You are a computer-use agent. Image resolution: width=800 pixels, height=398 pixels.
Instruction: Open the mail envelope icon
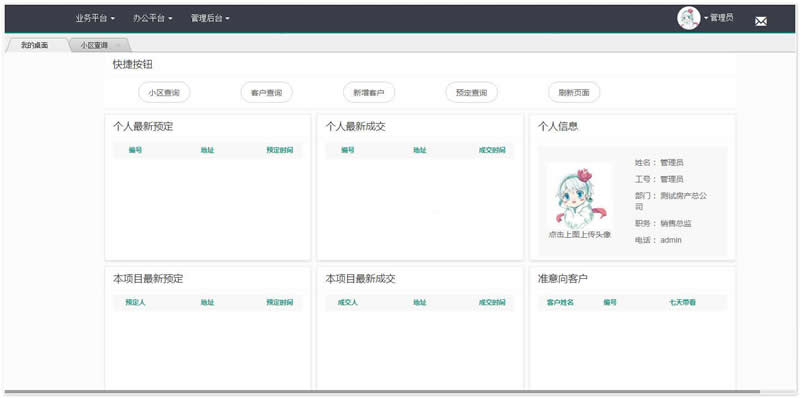point(761,21)
